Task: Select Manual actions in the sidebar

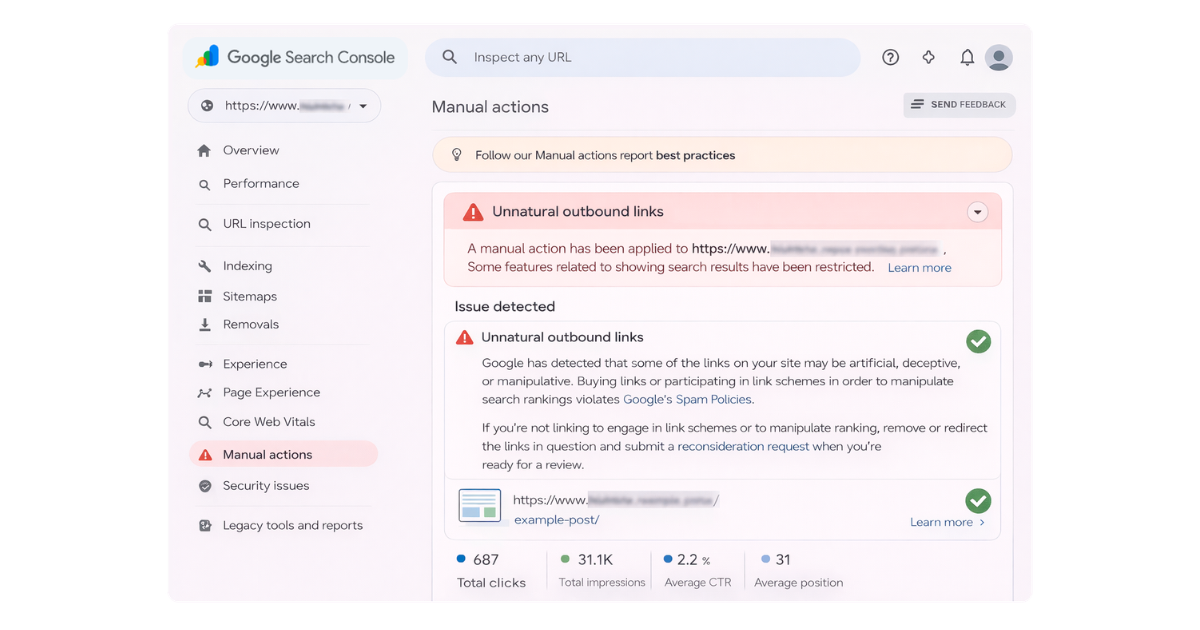Action: 283,454
